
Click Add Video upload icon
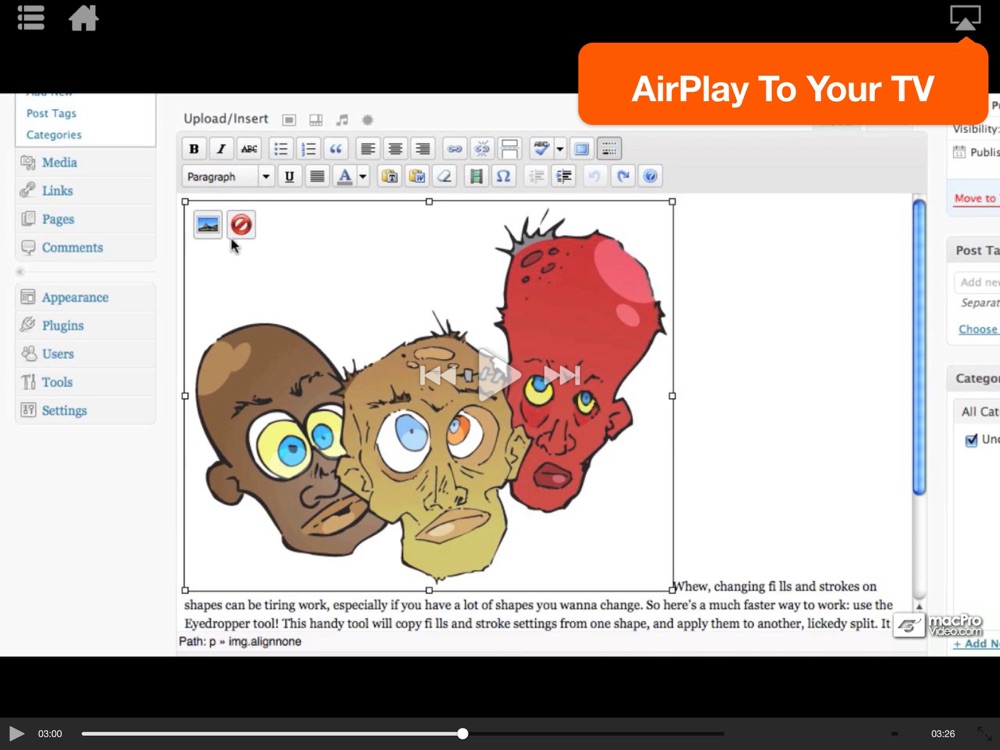pyautogui.click(x=316, y=119)
